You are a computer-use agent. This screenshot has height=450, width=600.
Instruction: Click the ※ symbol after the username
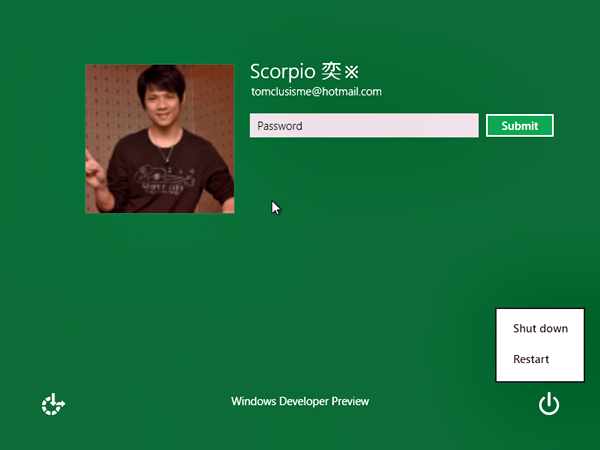[x=351, y=72]
